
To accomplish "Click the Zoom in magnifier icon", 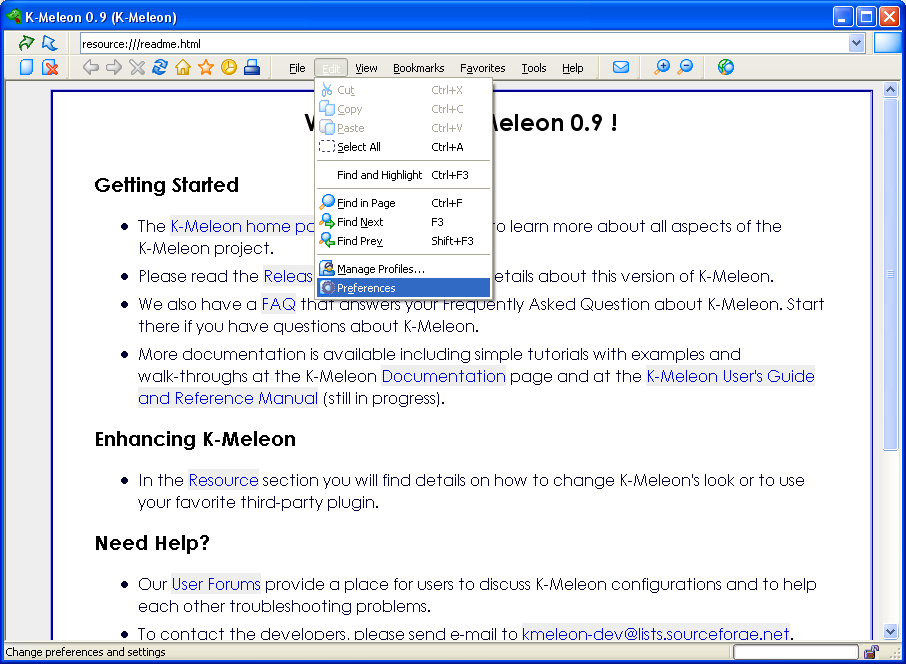I will (x=661, y=67).
